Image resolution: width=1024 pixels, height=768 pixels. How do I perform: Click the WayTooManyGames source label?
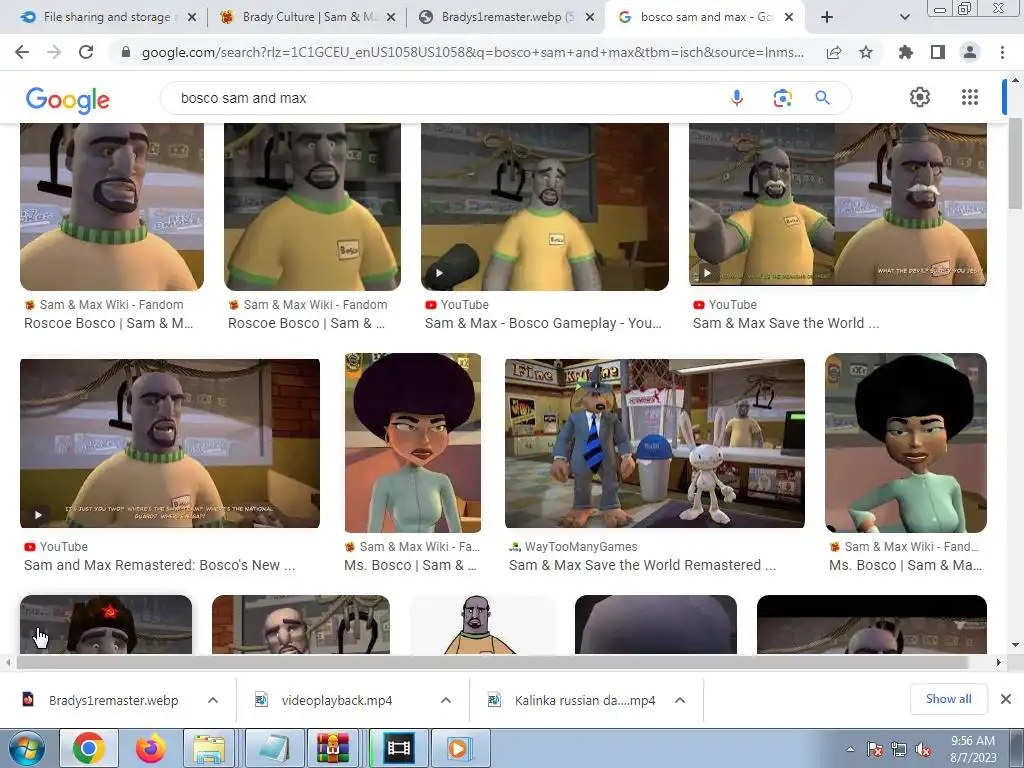pyautogui.click(x=581, y=547)
